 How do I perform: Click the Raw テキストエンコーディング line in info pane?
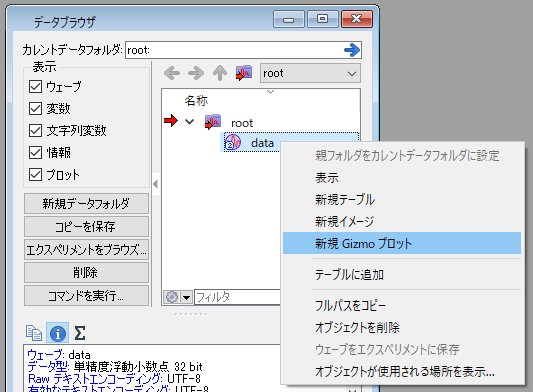point(114,378)
